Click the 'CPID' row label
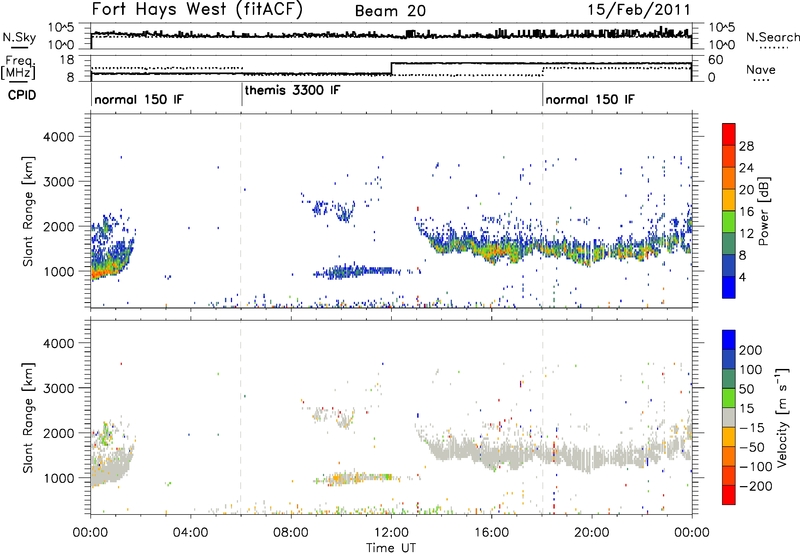 pos(22,95)
